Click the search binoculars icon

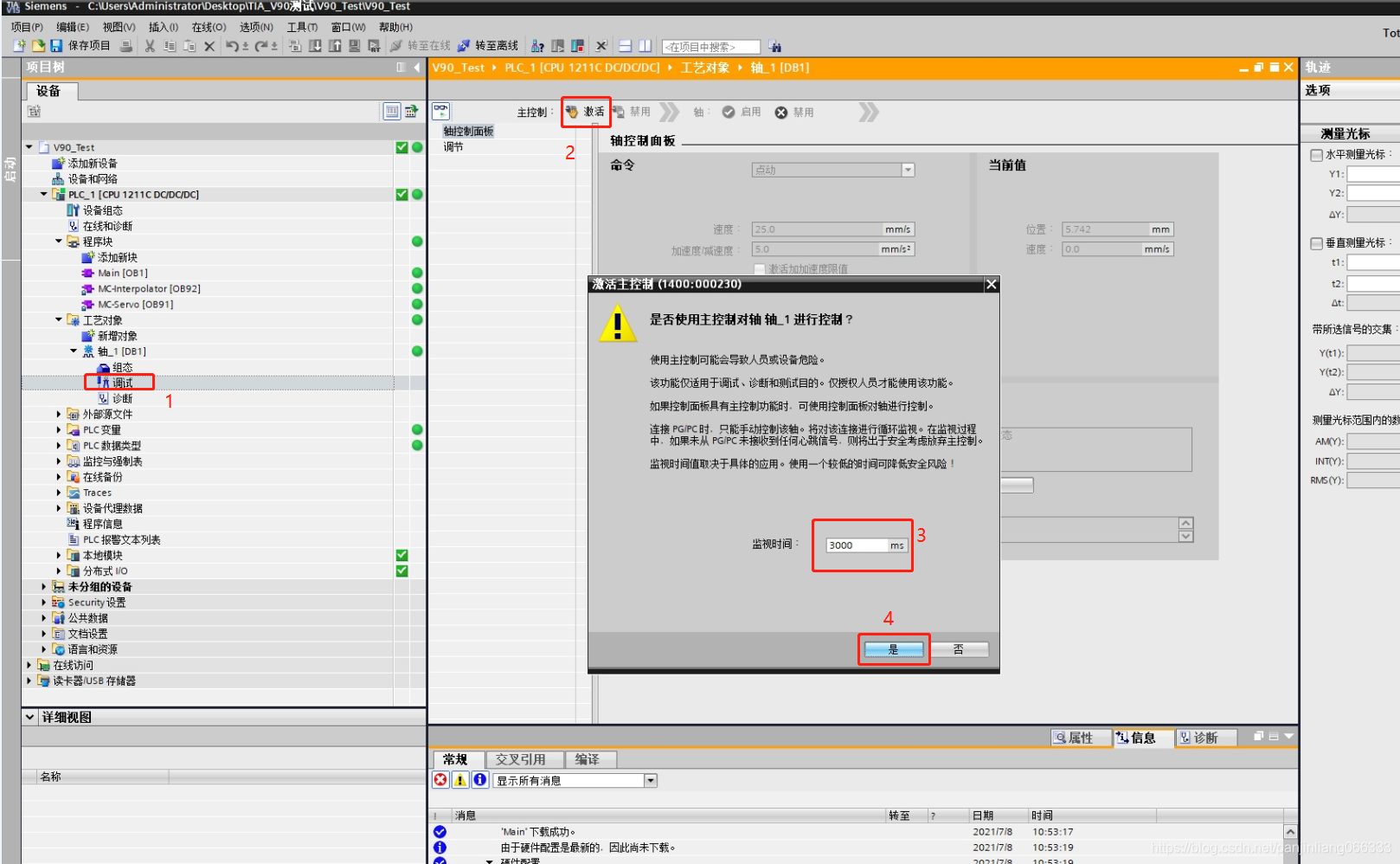click(775, 46)
